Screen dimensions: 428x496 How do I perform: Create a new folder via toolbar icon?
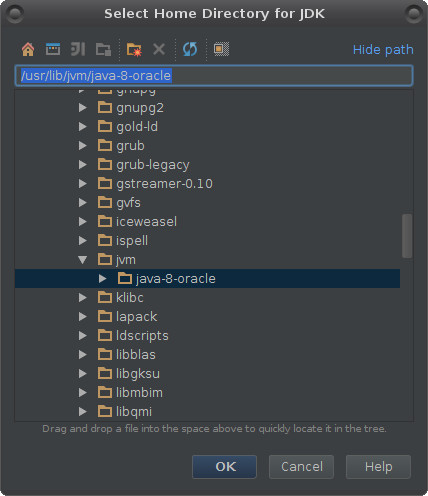coord(134,49)
